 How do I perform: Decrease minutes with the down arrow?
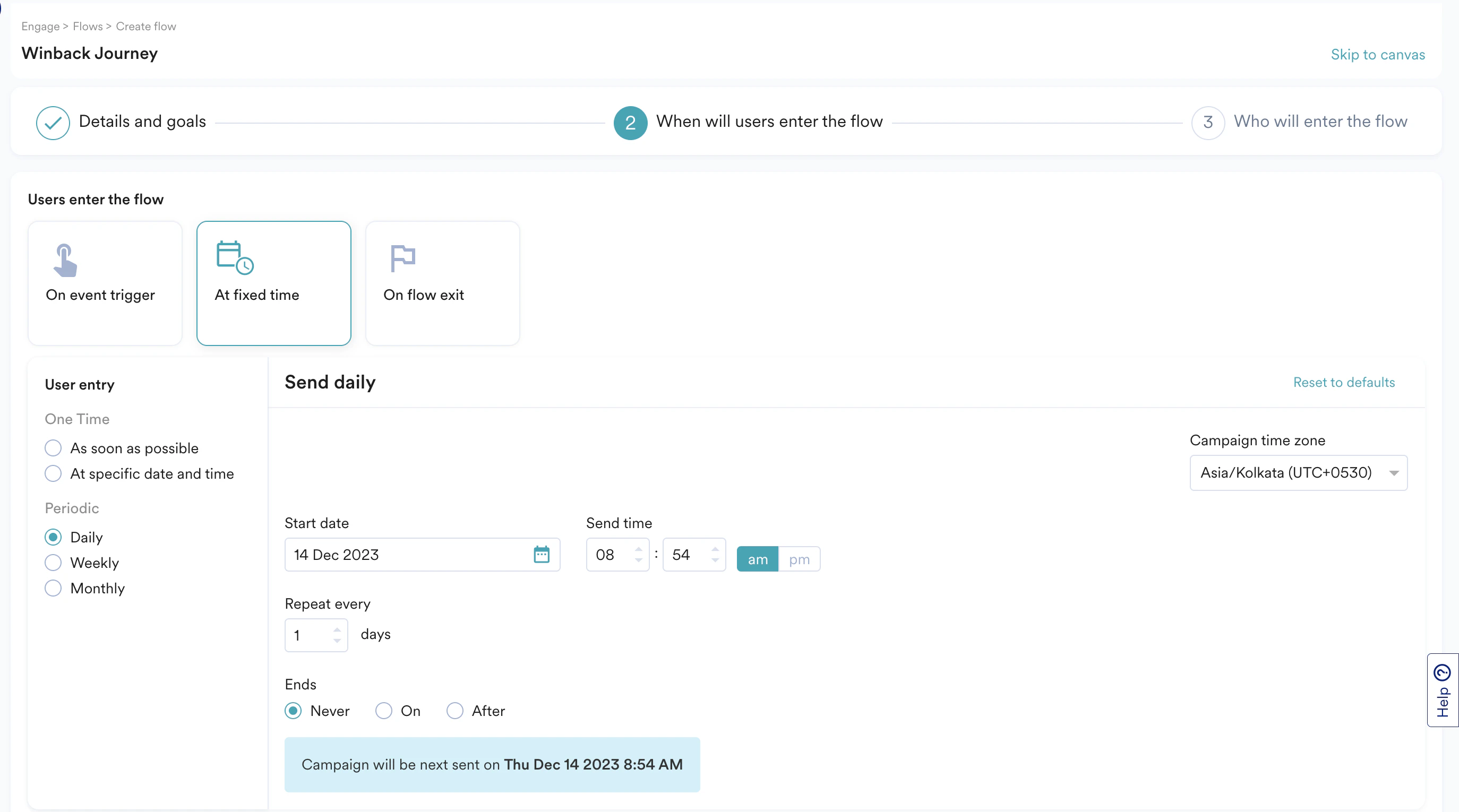pos(715,560)
